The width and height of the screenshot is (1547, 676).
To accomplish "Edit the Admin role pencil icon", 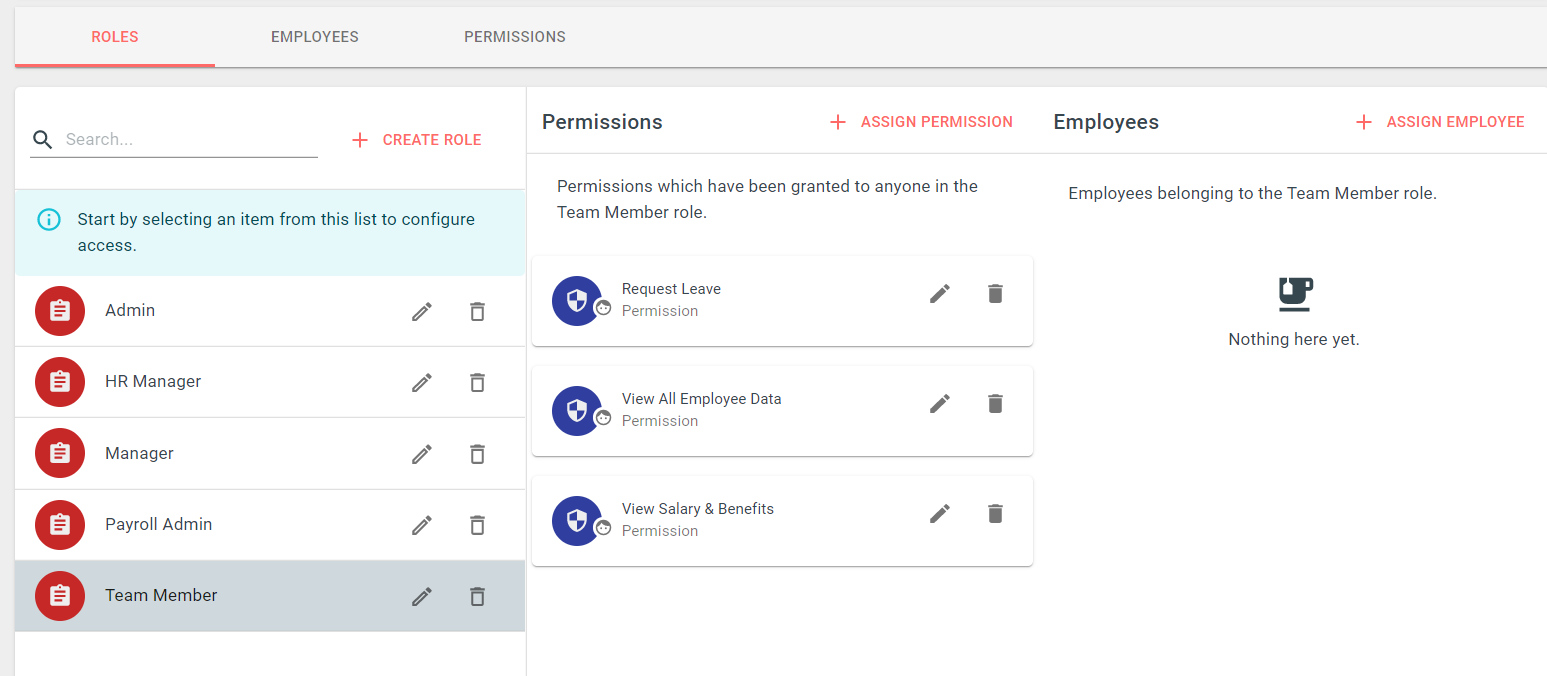I will (x=422, y=312).
